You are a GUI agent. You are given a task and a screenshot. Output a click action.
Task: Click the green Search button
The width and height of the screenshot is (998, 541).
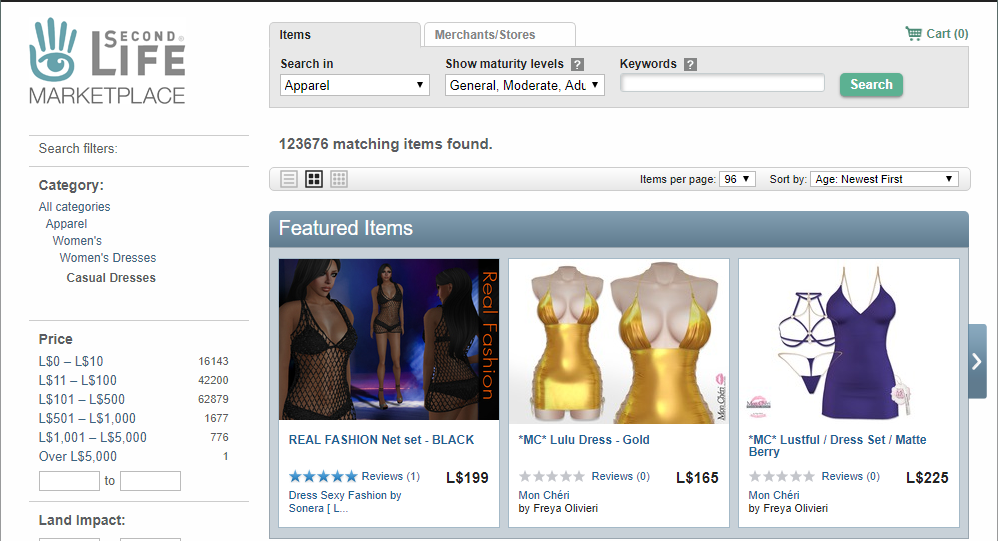(871, 85)
